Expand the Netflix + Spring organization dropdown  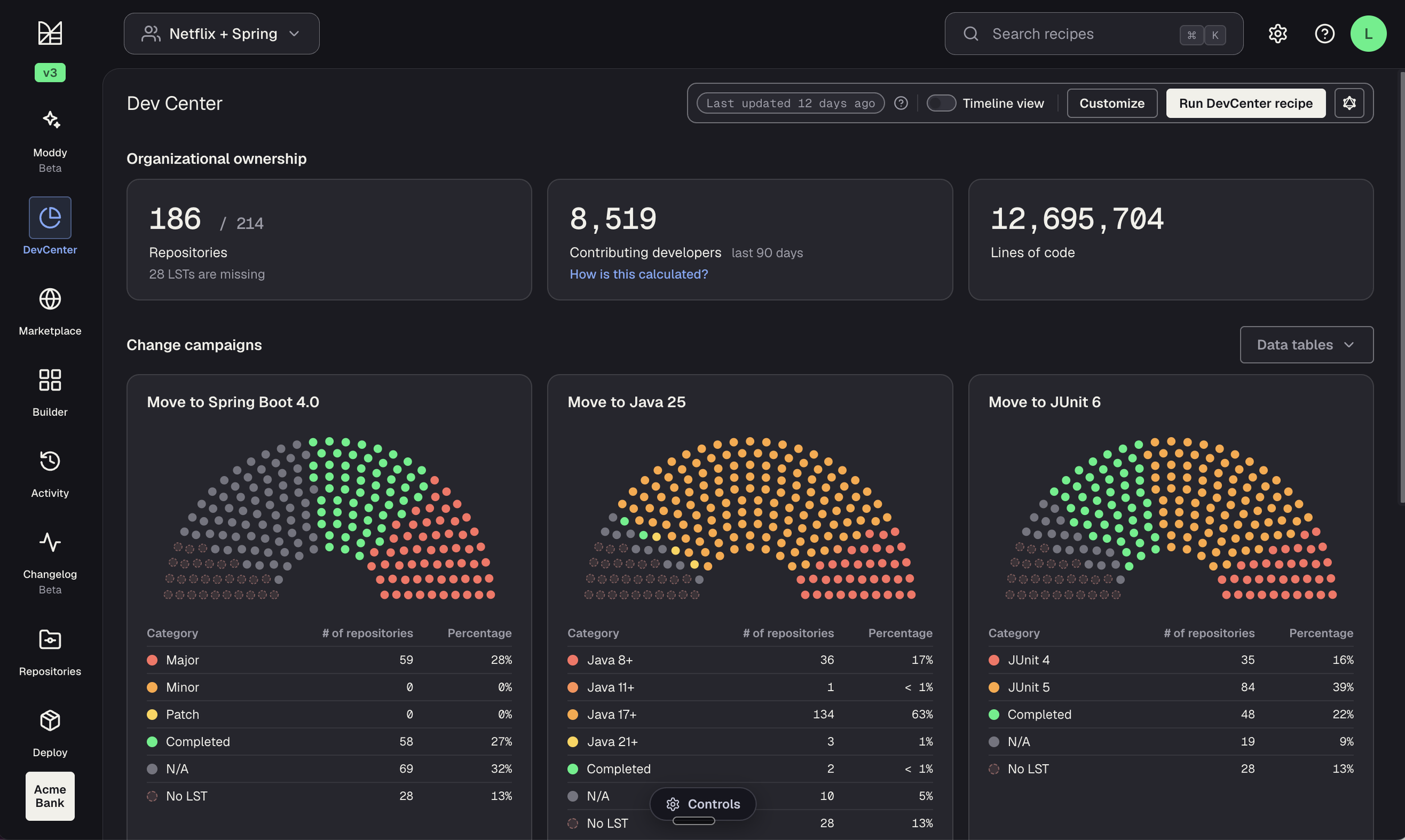click(x=221, y=34)
